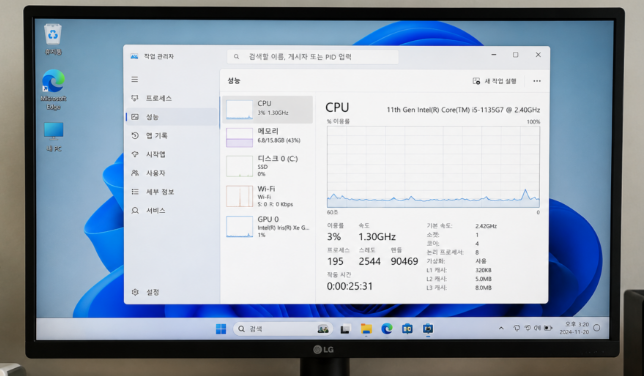Click the search magnifier icon in Task Manager
Screen dimensions: 644x376
[x=237, y=57]
